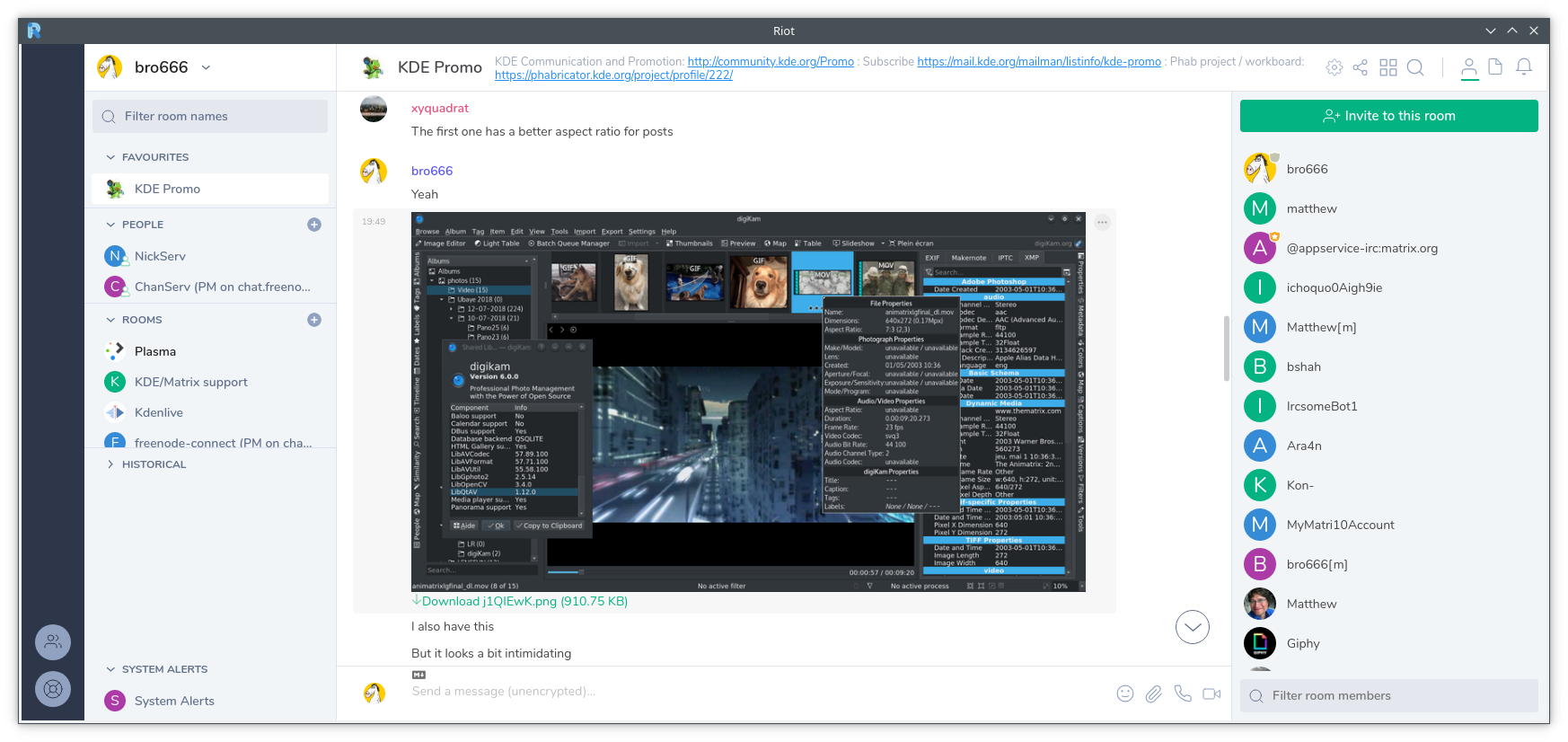Click Invite to this room button
This screenshot has height=742, width=1568.
pos(1388,116)
